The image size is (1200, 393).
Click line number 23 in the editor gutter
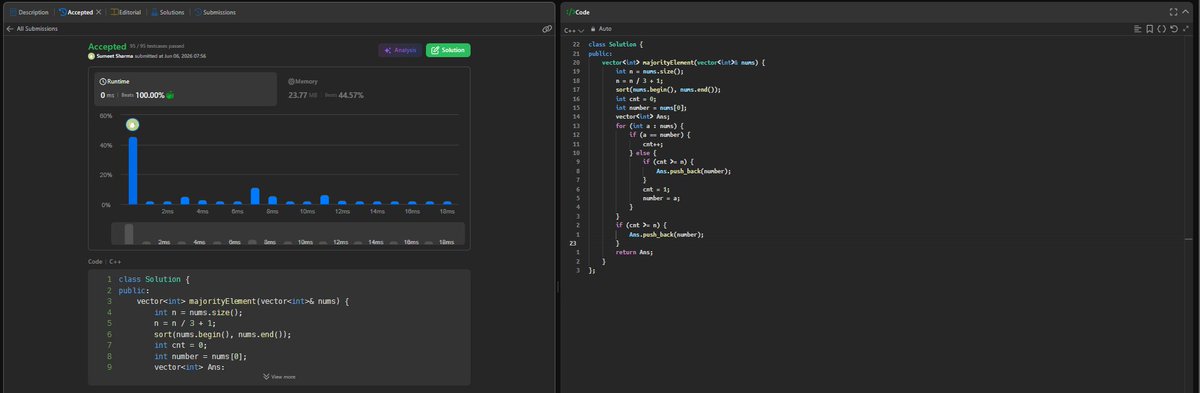pos(573,243)
